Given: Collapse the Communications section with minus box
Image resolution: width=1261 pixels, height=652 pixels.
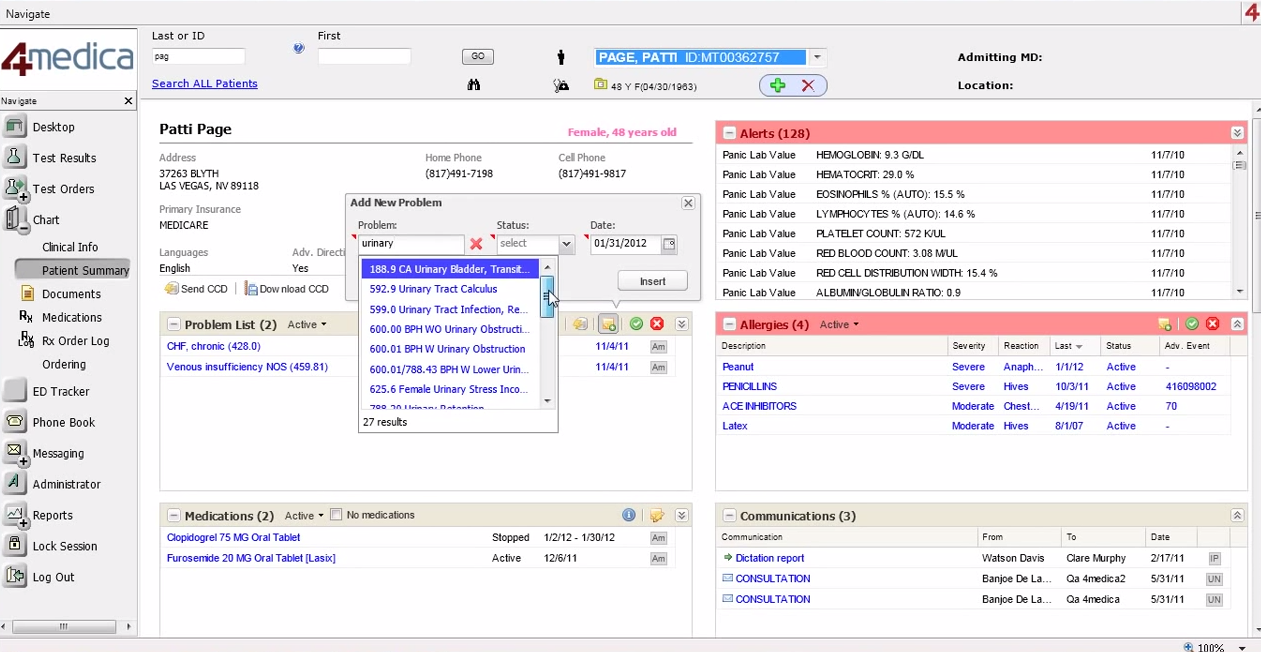Looking at the screenshot, I should (729, 516).
